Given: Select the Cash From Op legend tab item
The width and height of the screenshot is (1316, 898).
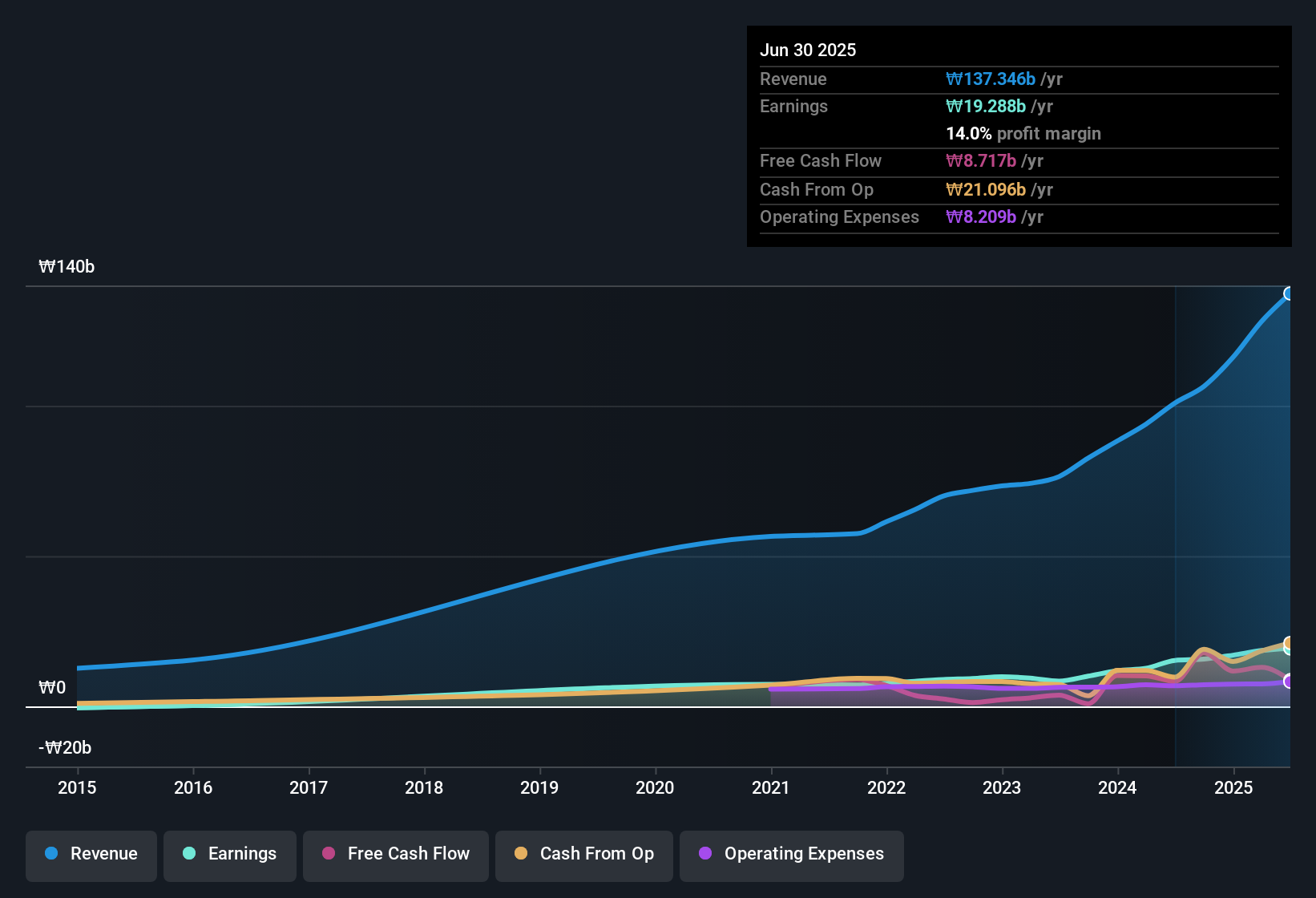Looking at the screenshot, I should click(583, 855).
